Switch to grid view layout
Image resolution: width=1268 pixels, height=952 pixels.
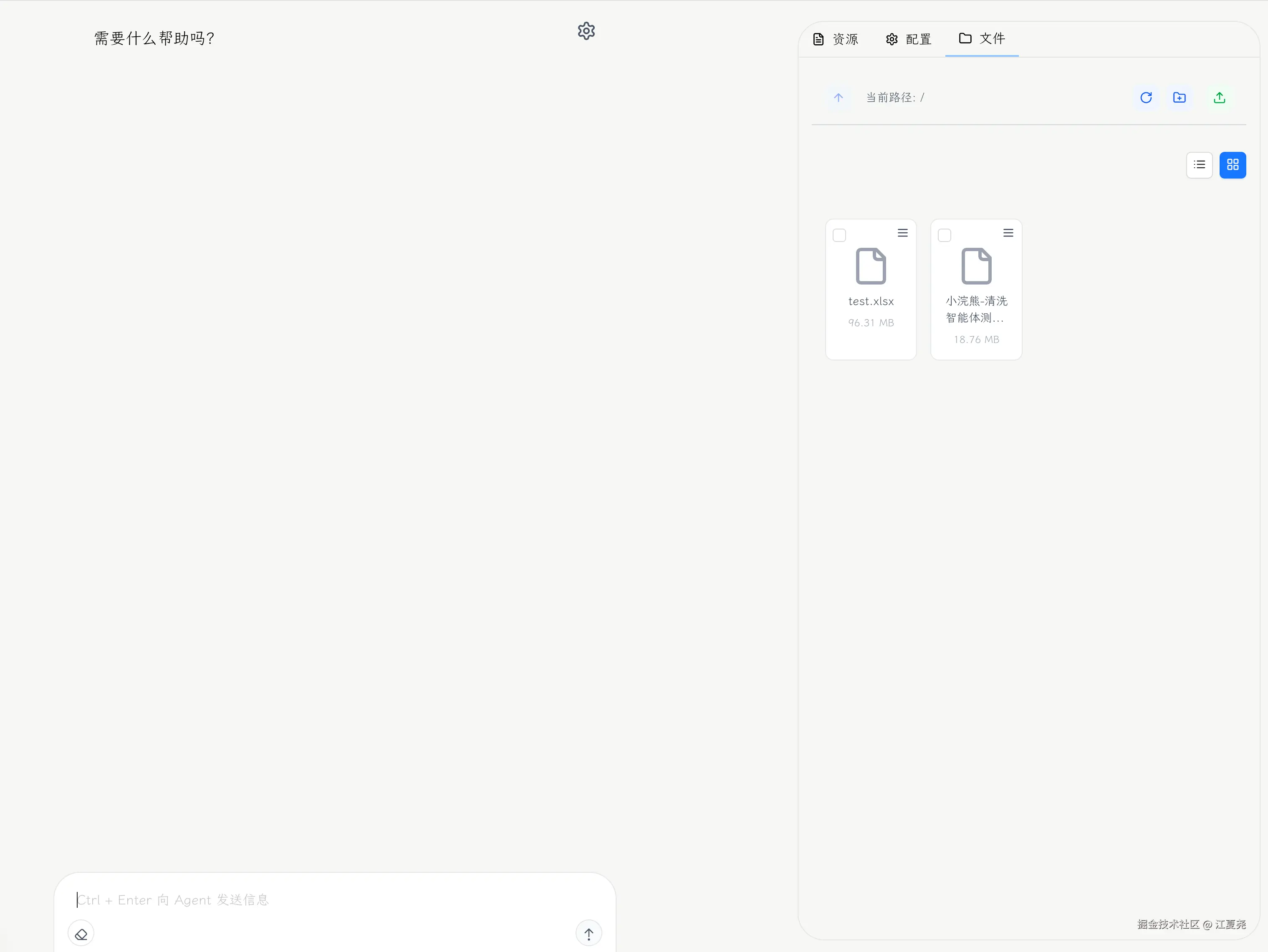click(1233, 165)
